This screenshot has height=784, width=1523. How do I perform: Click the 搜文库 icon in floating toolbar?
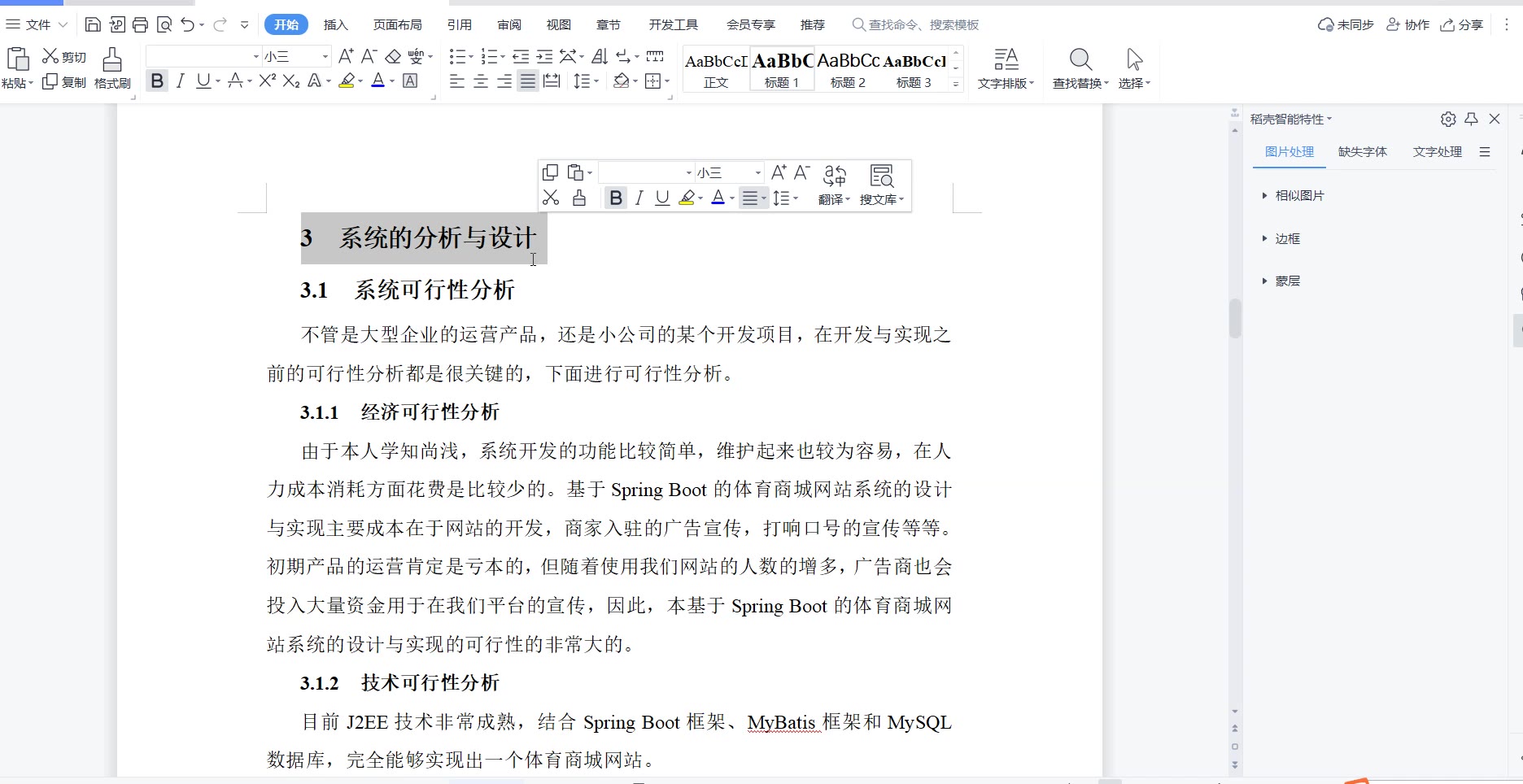point(881,185)
